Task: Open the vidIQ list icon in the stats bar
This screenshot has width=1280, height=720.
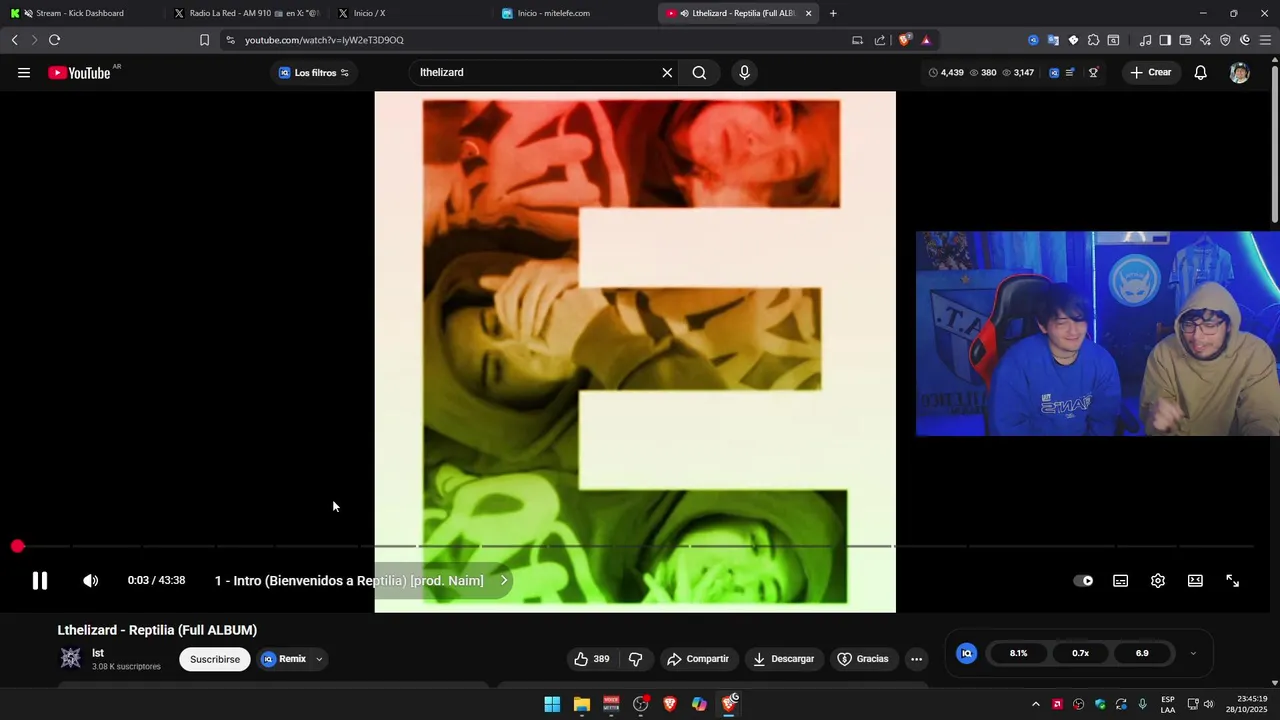Action: tap(1070, 73)
